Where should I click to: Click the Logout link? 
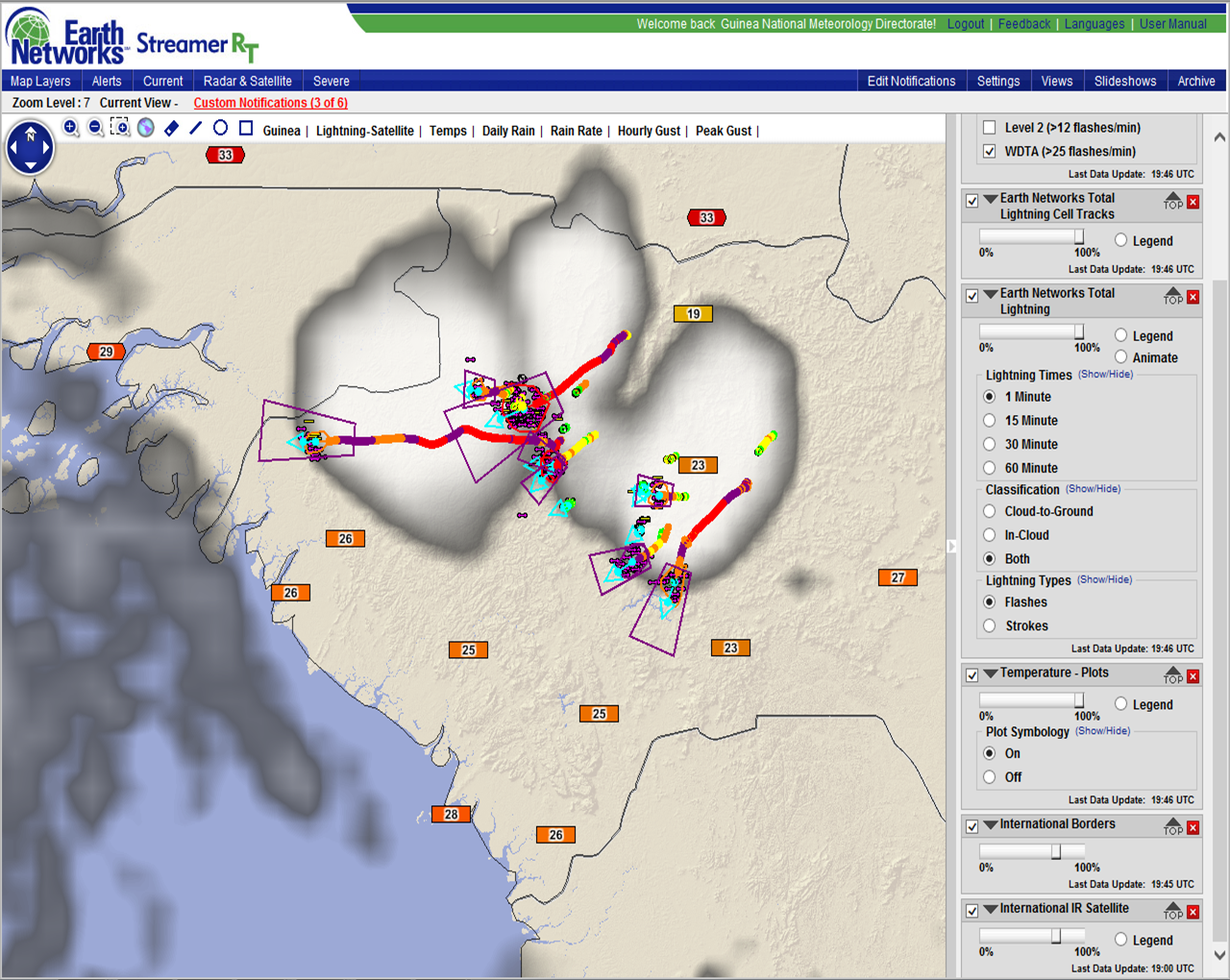(x=966, y=24)
